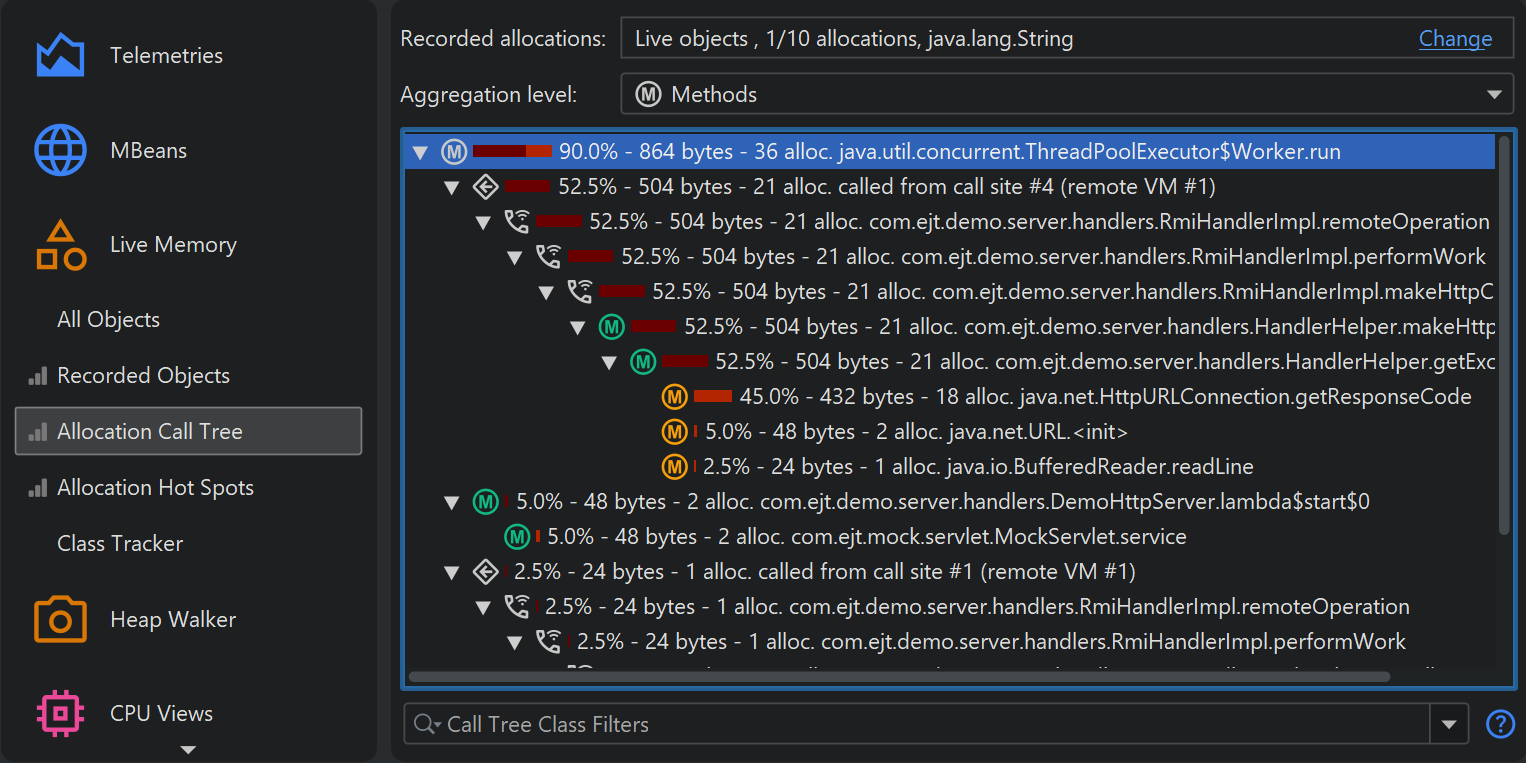Click the search magnifier icon in filter field
The image size is (1526, 763).
tap(426, 724)
